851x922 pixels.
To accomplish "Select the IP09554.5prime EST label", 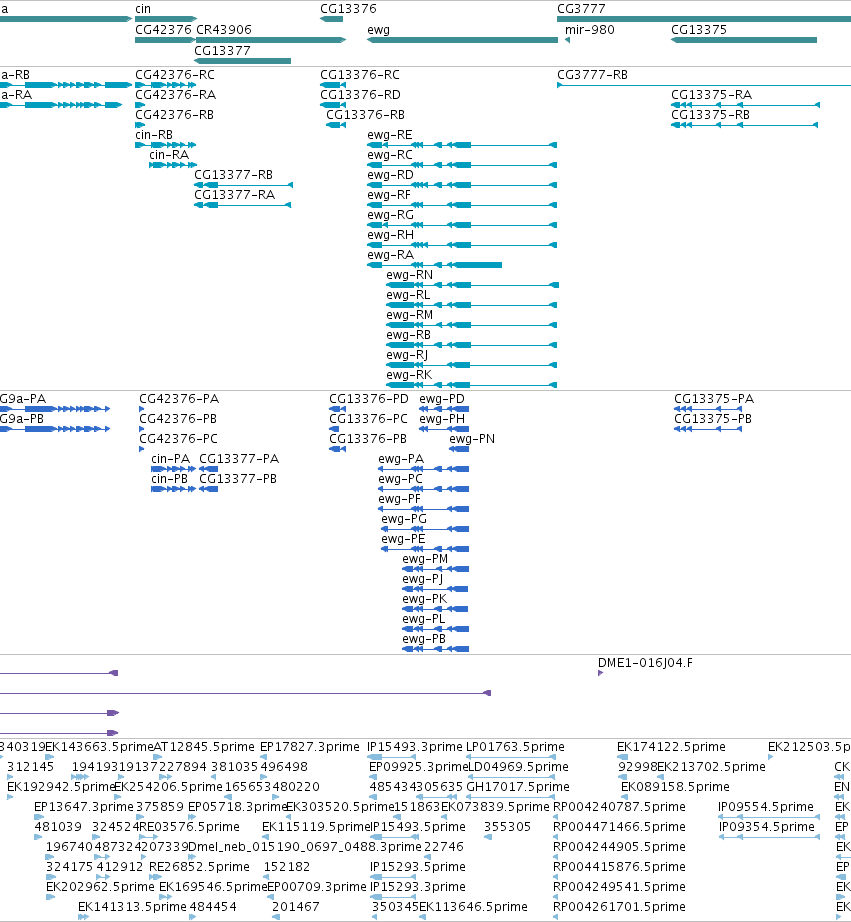I will [x=766, y=807].
